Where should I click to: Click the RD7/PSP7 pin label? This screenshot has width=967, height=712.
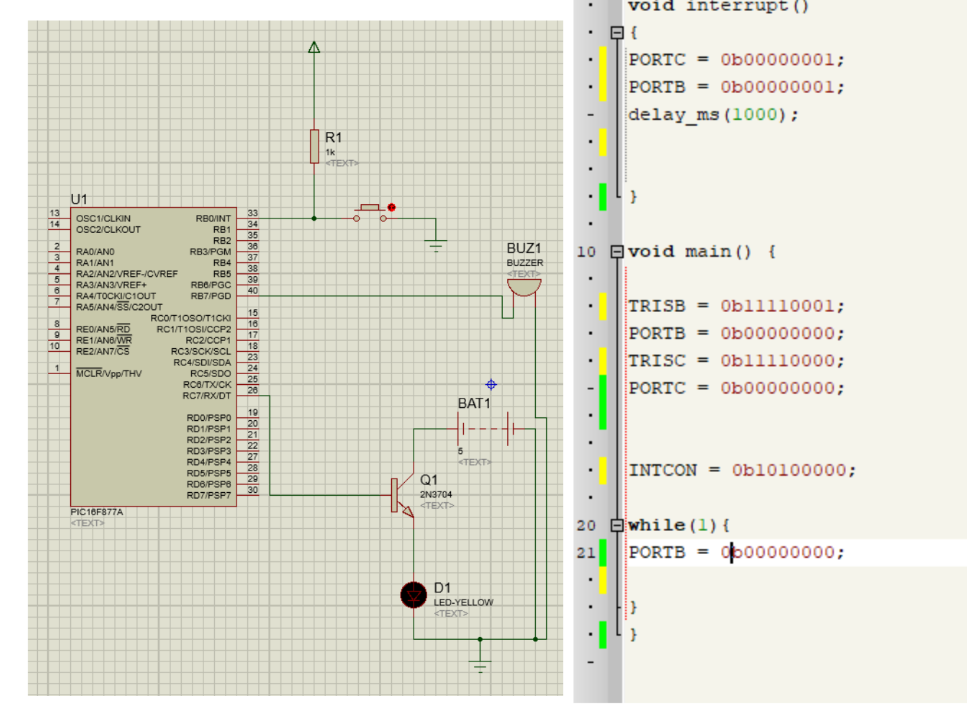pyautogui.click(x=209, y=496)
